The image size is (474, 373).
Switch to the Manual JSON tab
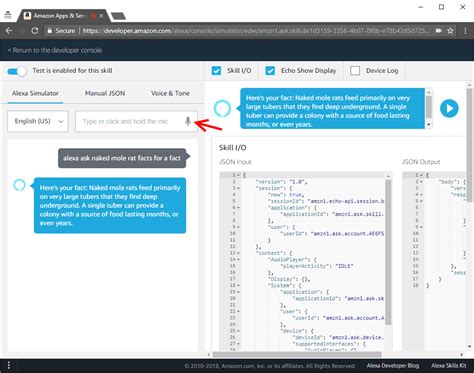pos(105,93)
